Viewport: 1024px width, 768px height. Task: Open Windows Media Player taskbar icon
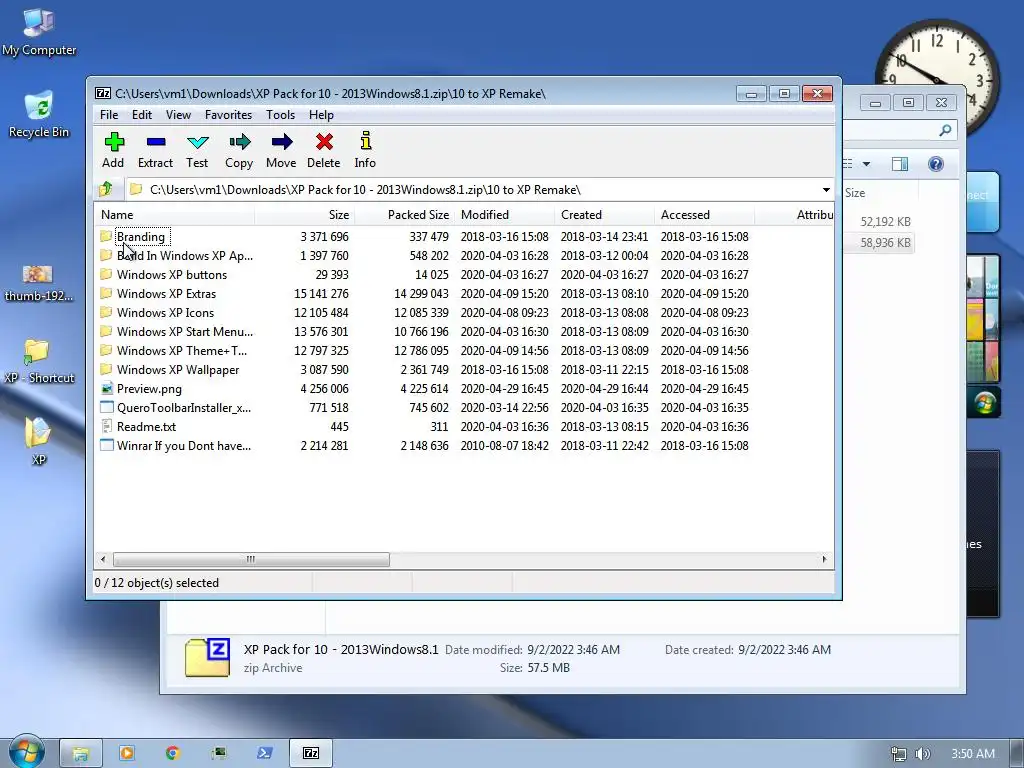[x=127, y=753]
